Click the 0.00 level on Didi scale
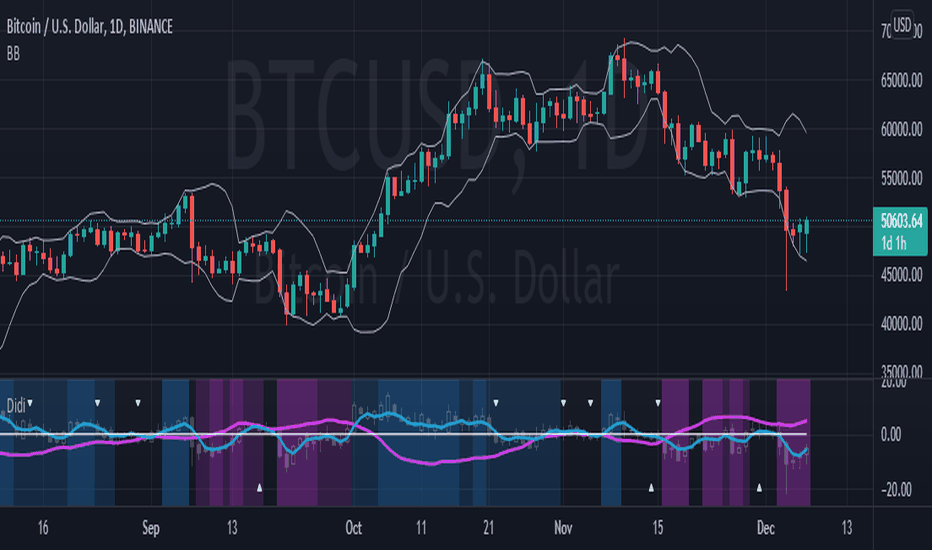The image size is (932, 550). (x=891, y=435)
